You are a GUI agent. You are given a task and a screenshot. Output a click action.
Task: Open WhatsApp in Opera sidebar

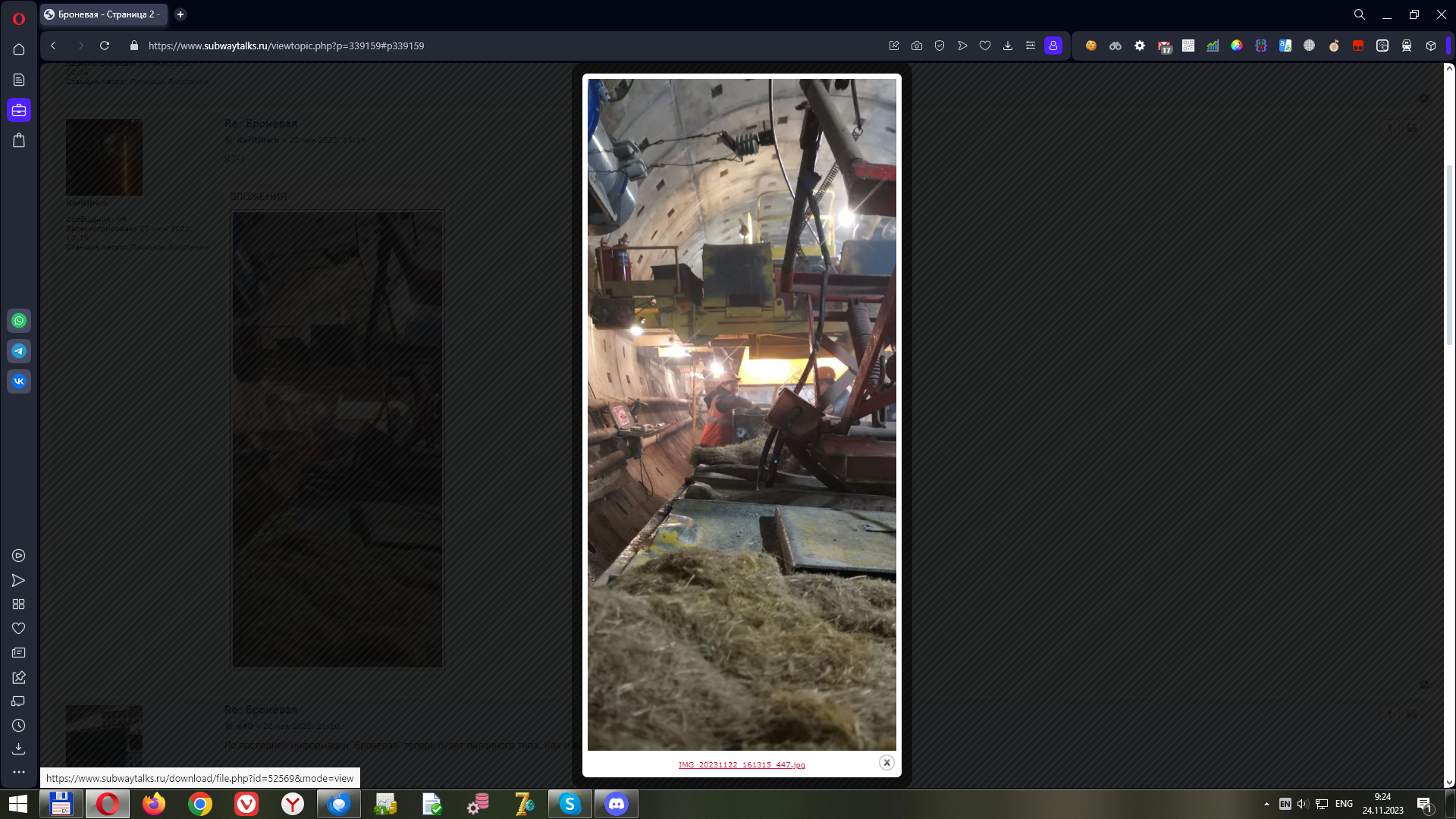19,321
